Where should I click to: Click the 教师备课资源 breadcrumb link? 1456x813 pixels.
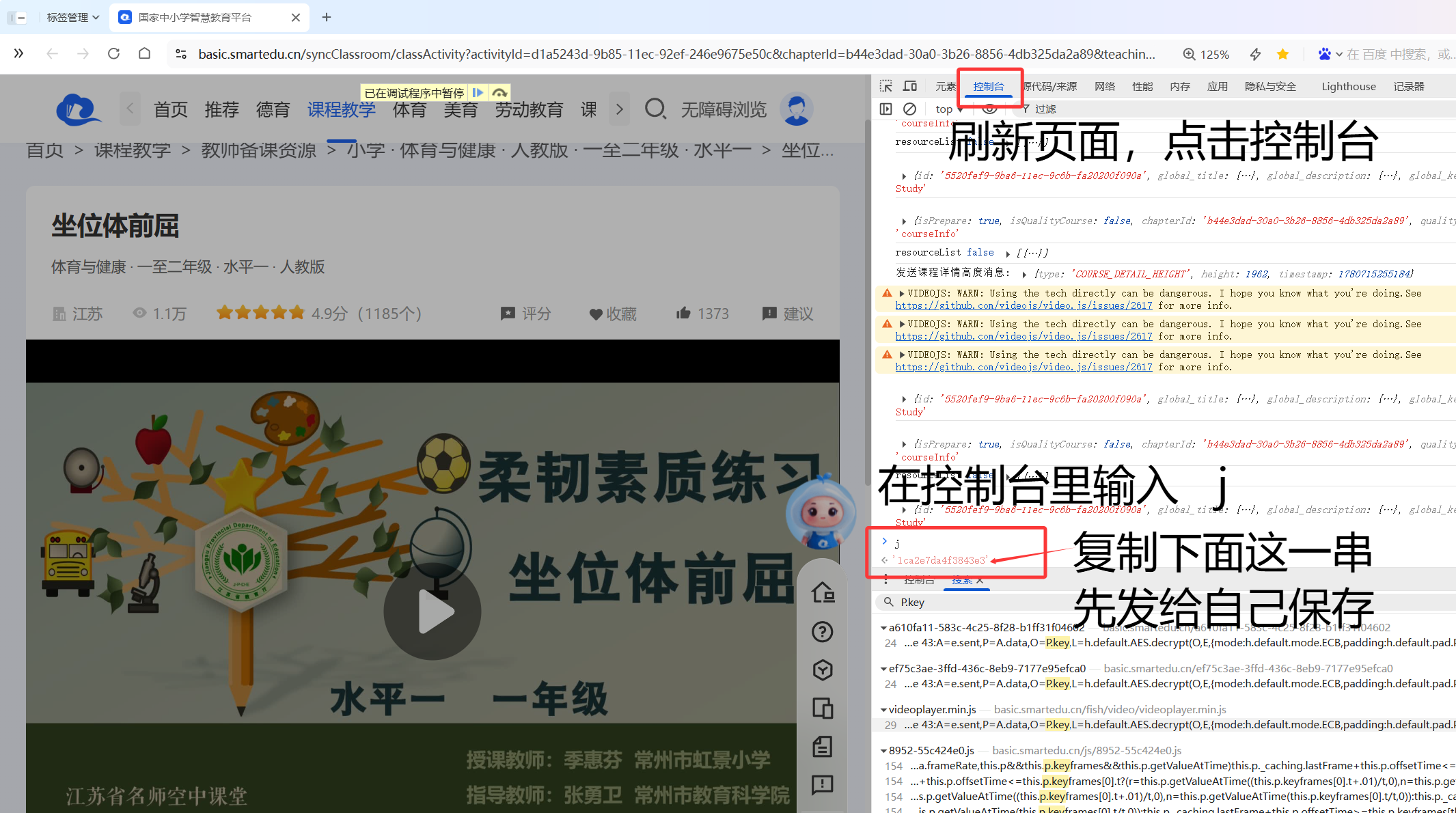(258, 150)
